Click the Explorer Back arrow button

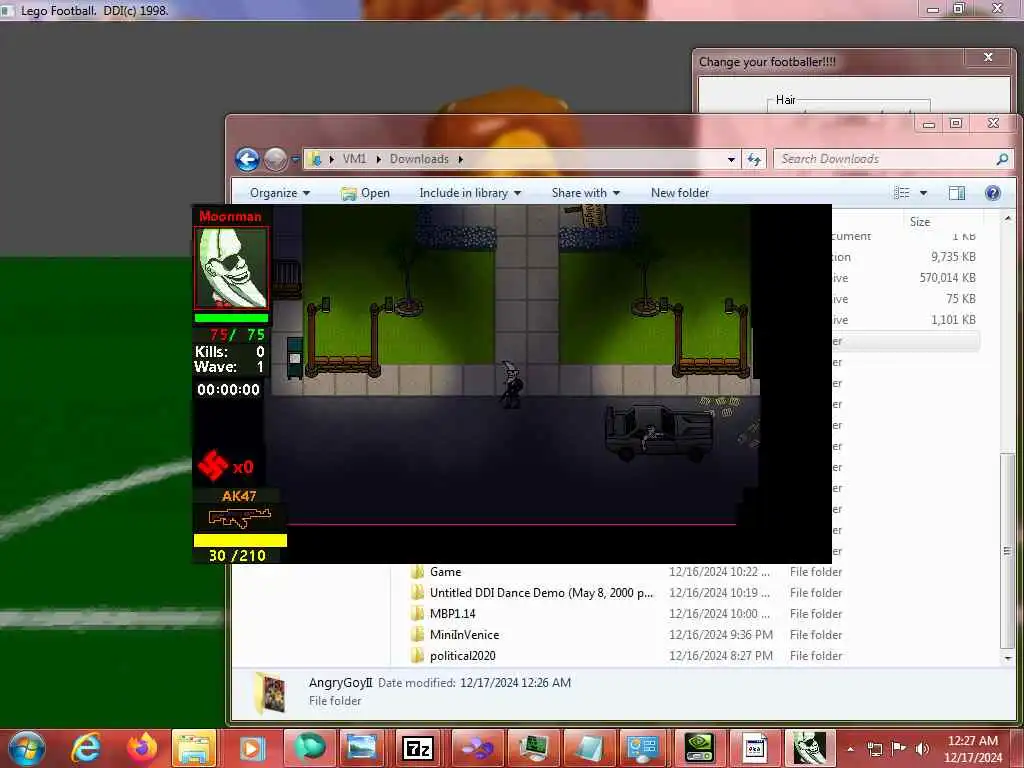(x=248, y=159)
